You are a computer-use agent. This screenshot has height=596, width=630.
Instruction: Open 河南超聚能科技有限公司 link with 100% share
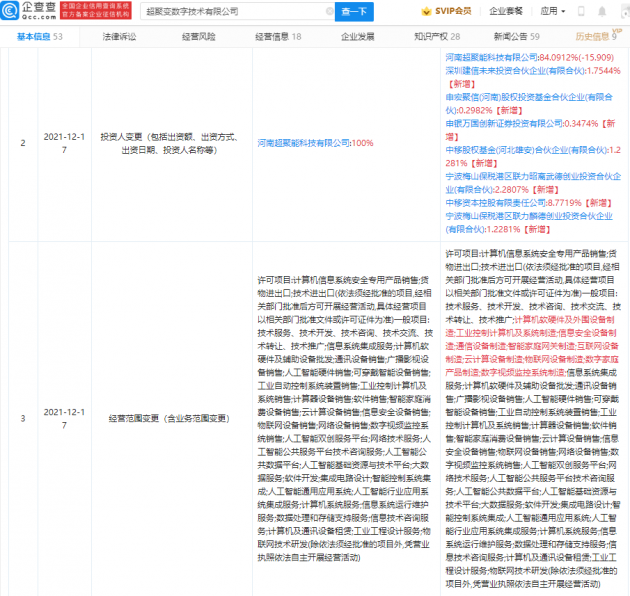click(303, 143)
